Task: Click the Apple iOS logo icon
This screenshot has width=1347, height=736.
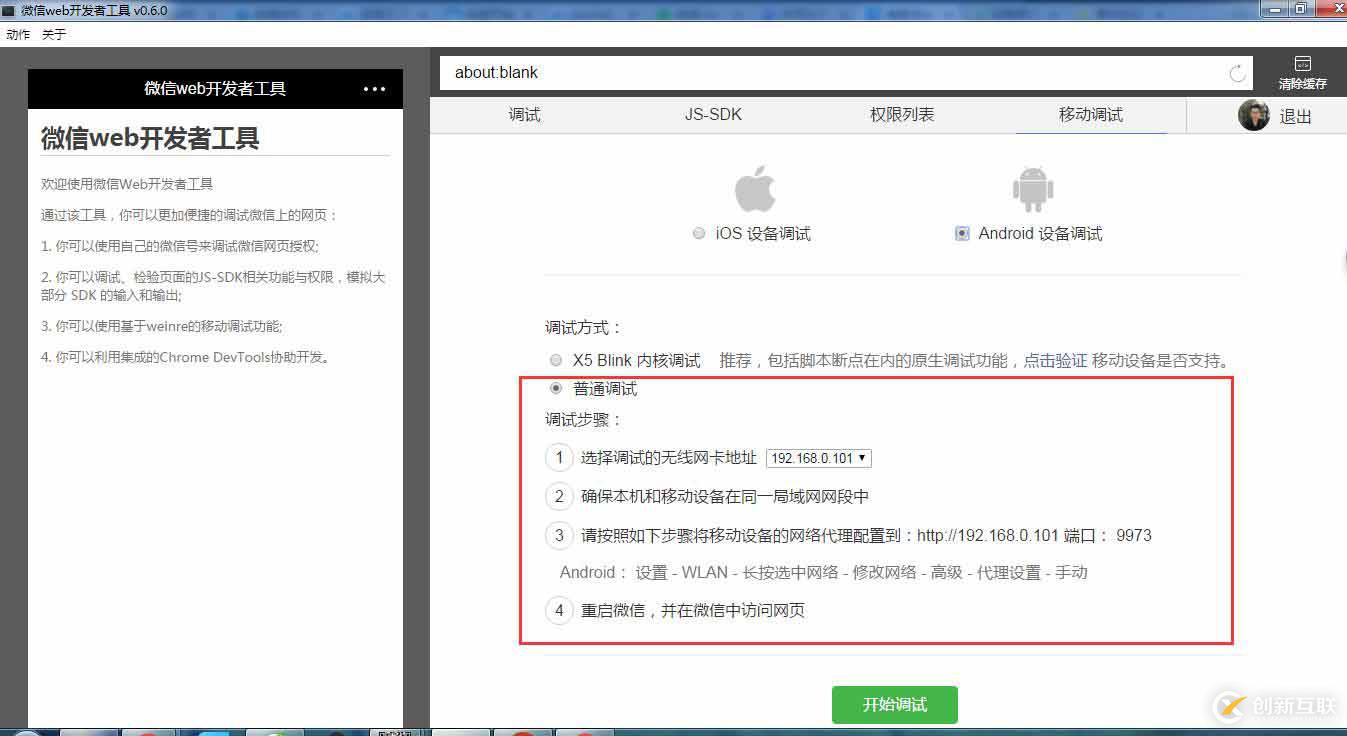Action: coord(755,189)
